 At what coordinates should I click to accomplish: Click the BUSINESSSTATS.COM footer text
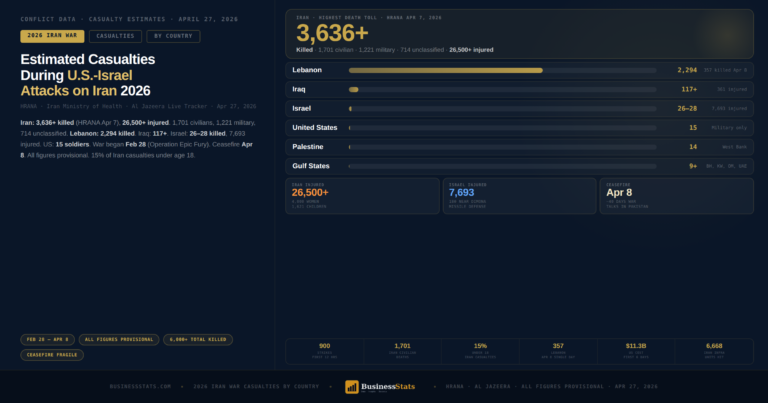pyautogui.click(x=141, y=386)
